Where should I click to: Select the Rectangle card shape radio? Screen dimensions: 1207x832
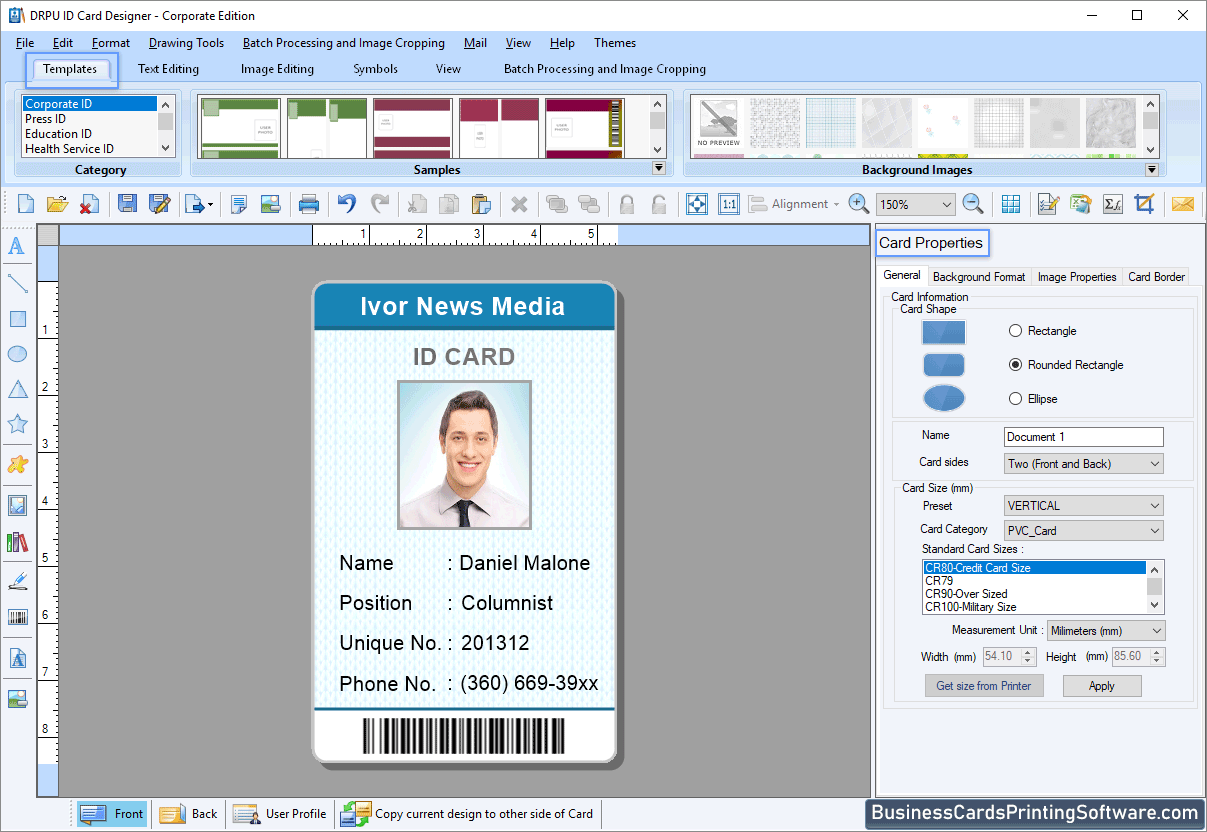pyautogui.click(x=1016, y=331)
